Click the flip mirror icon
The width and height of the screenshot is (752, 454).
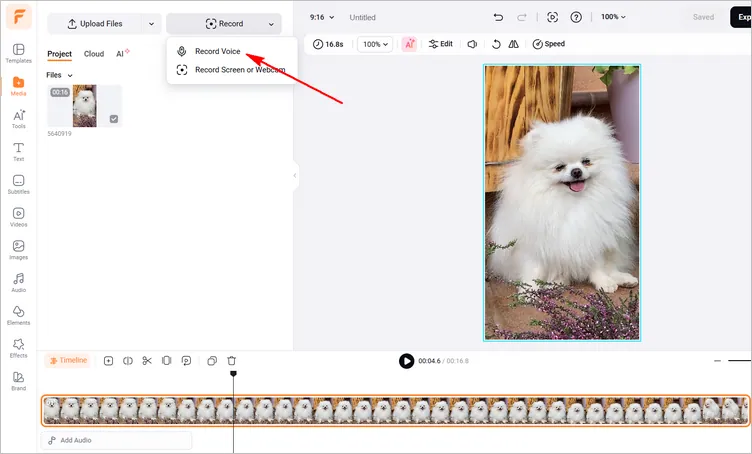(x=514, y=44)
